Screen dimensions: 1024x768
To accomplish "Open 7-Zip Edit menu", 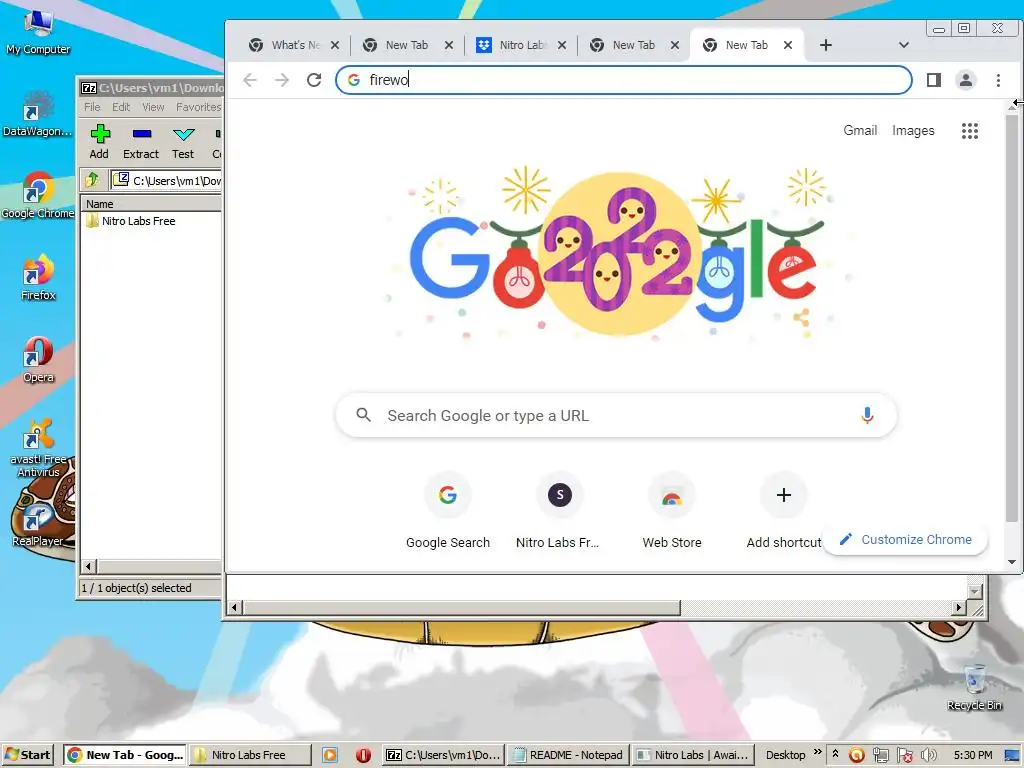I will point(121,107).
